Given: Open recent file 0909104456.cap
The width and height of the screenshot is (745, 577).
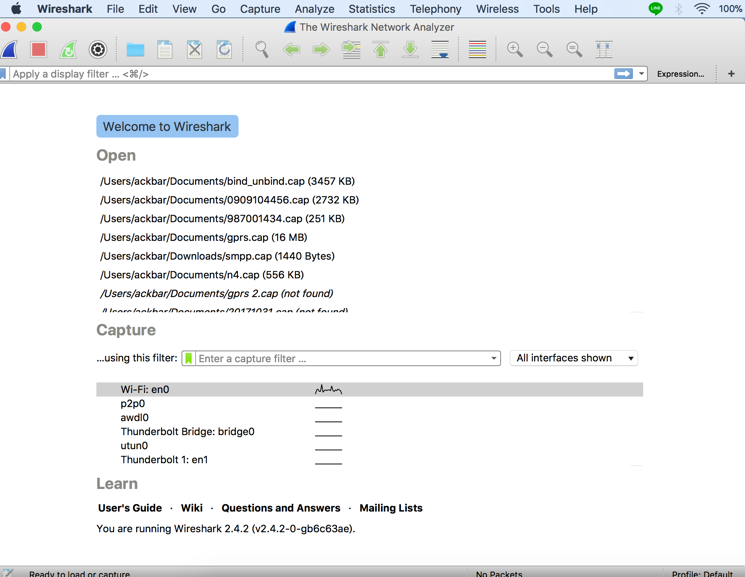Looking at the screenshot, I should [x=229, y=200].
